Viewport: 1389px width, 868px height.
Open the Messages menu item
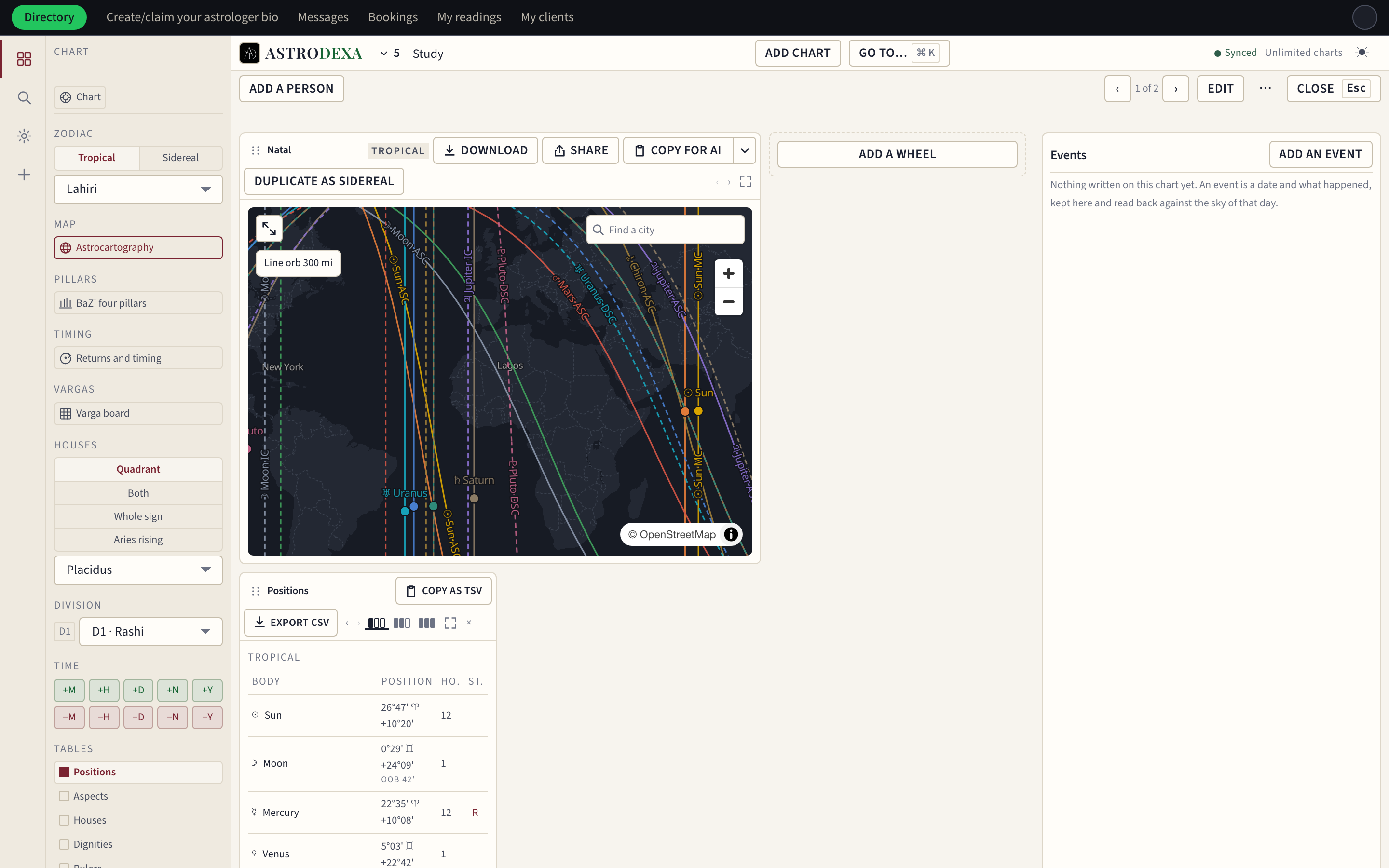pos(323,17)
